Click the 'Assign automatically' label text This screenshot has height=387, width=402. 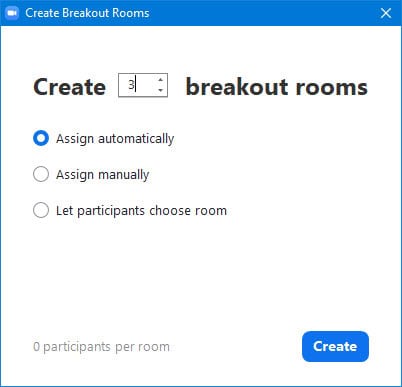tap(115, 139)
